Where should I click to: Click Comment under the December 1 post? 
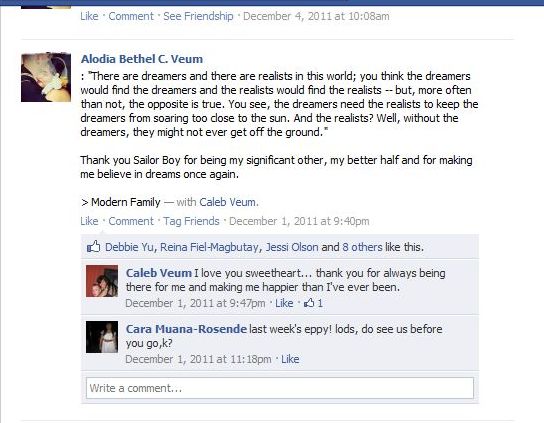131,221
